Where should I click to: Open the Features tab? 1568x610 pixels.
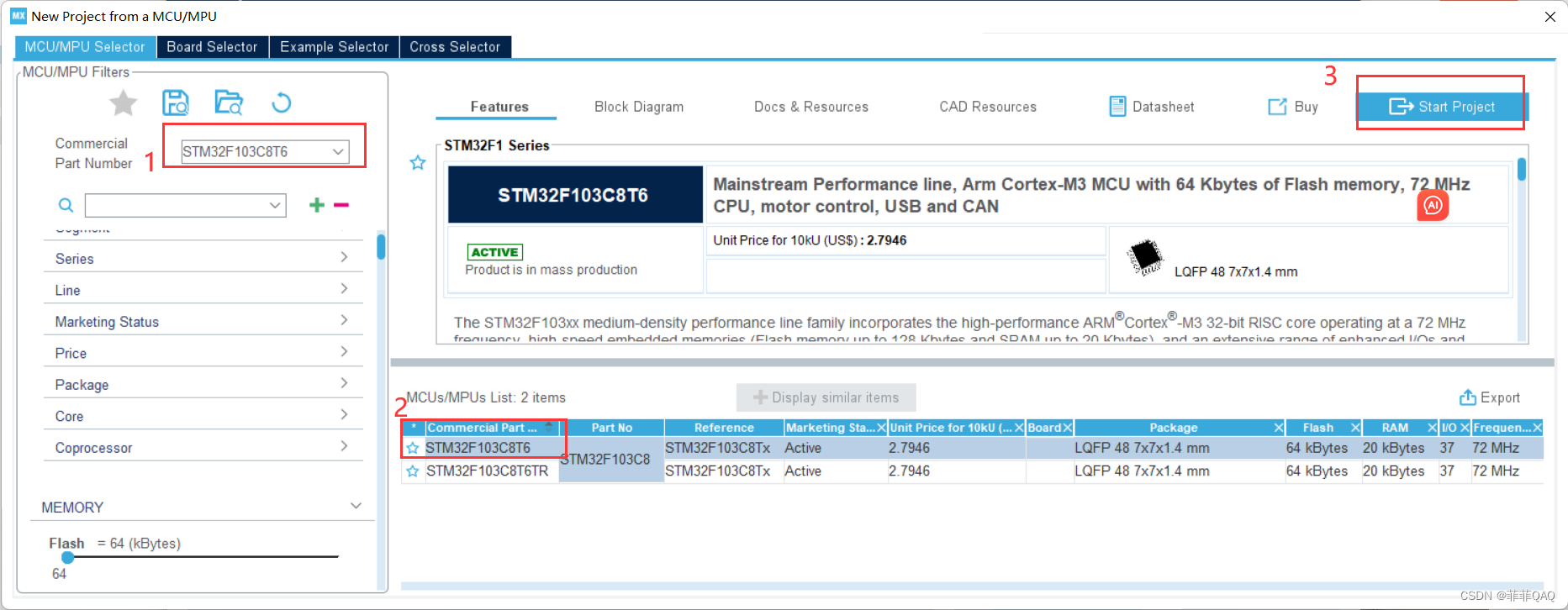(499, 107)
